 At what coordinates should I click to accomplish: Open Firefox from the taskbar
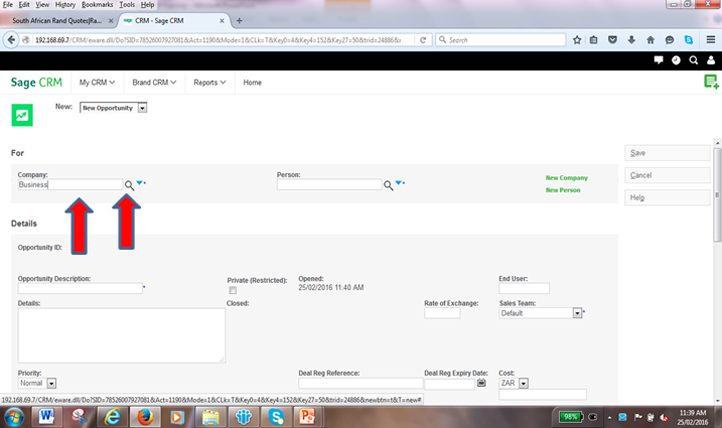point(145,417)
